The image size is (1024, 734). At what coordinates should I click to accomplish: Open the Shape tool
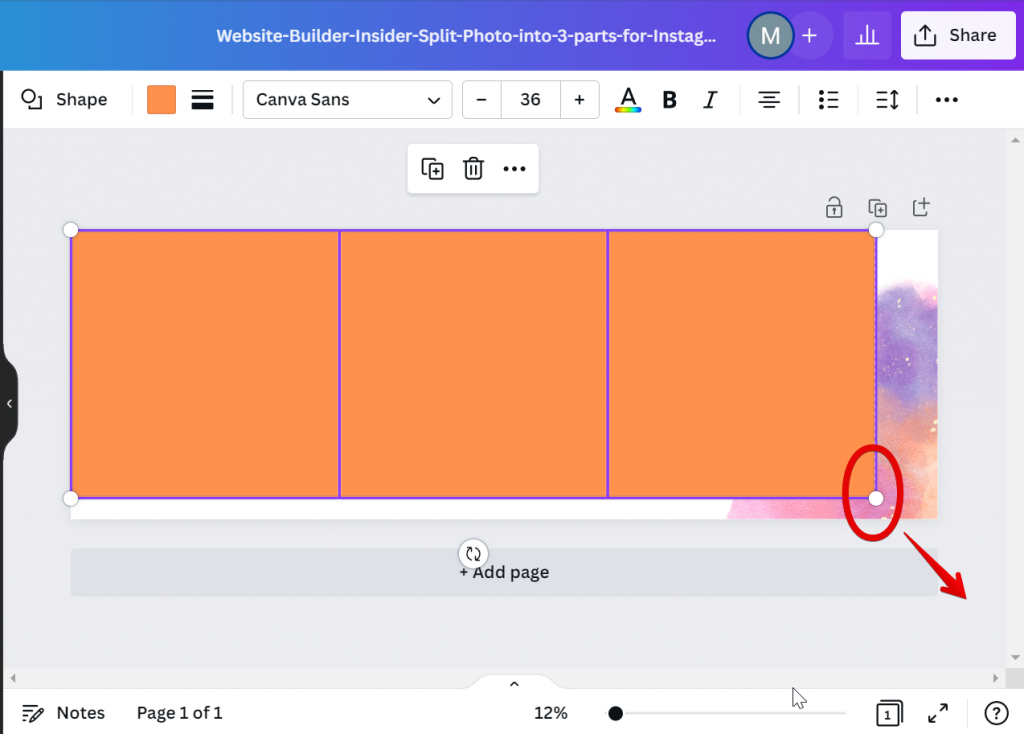[x=65, y=99]
